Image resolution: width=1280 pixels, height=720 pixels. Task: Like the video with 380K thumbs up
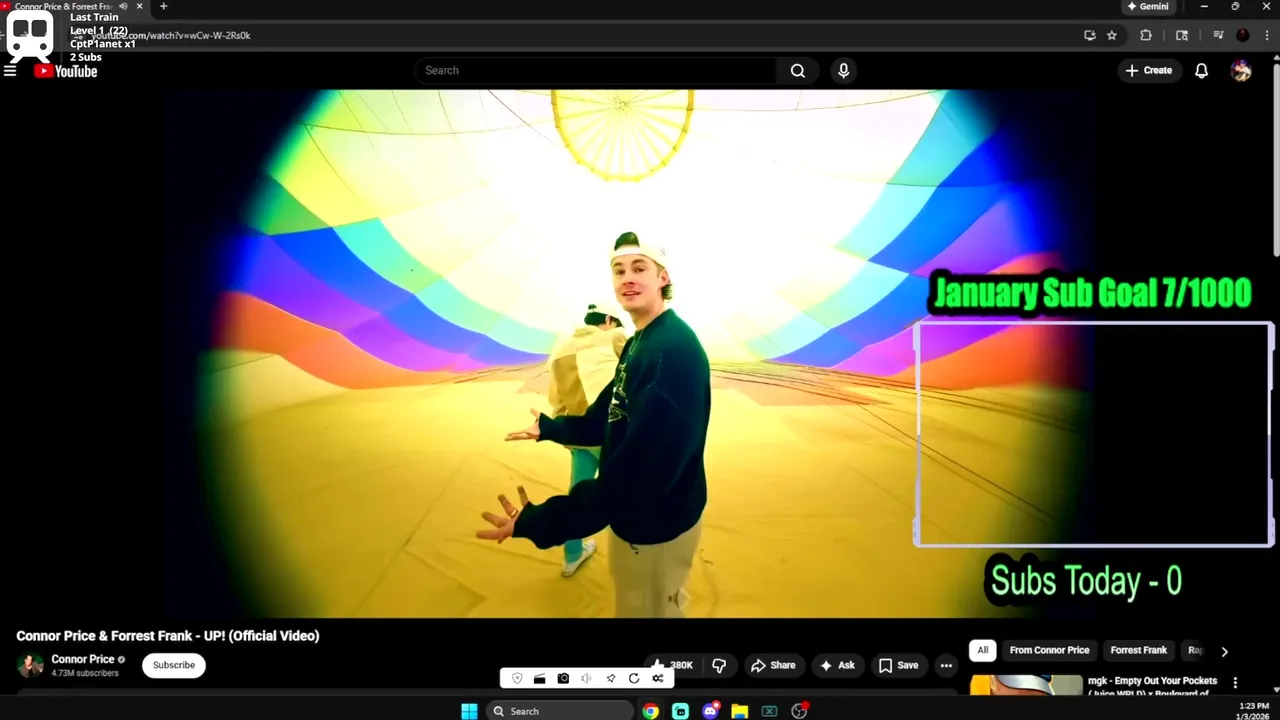tap(672, 665)
